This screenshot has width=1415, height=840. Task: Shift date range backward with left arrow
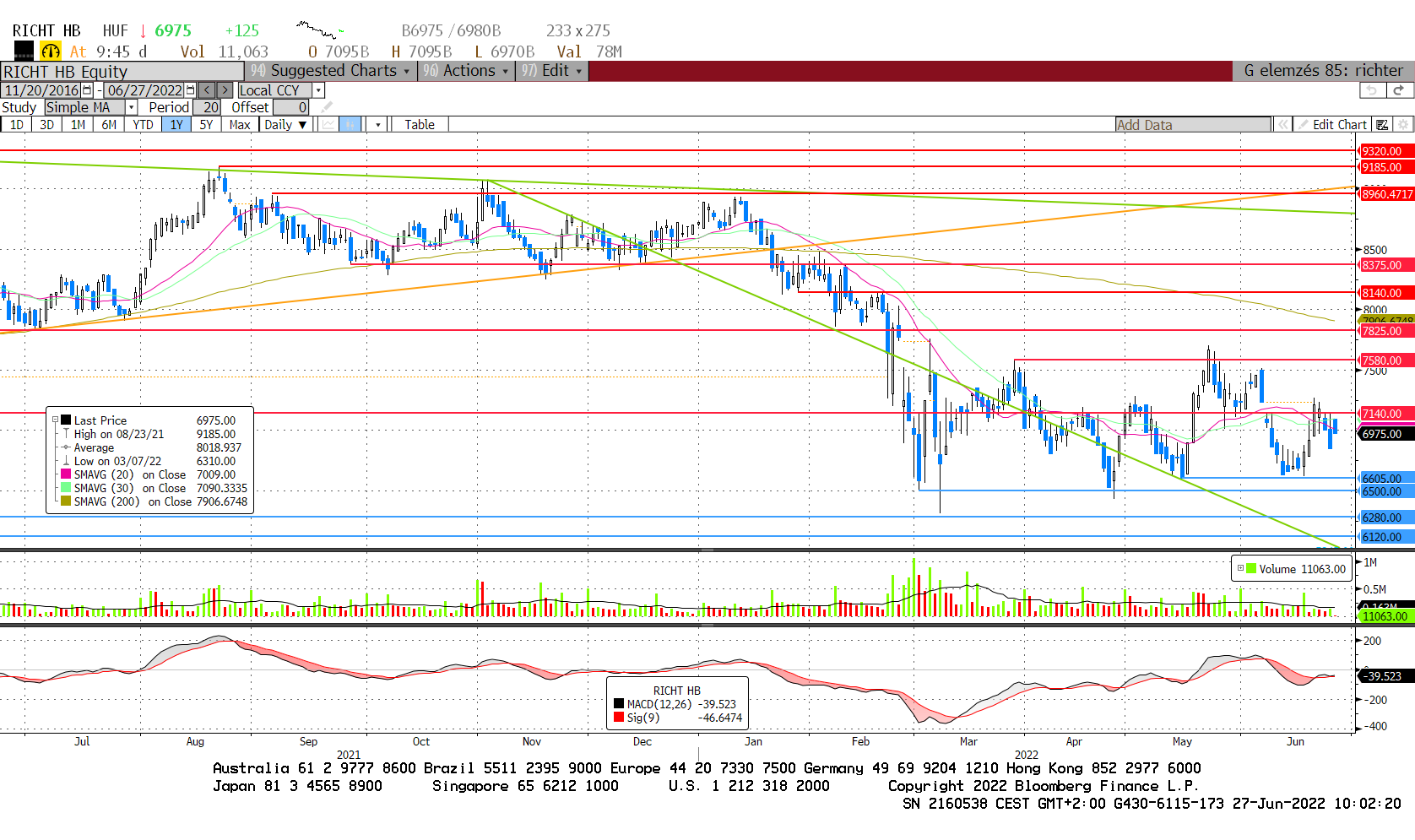207,90
